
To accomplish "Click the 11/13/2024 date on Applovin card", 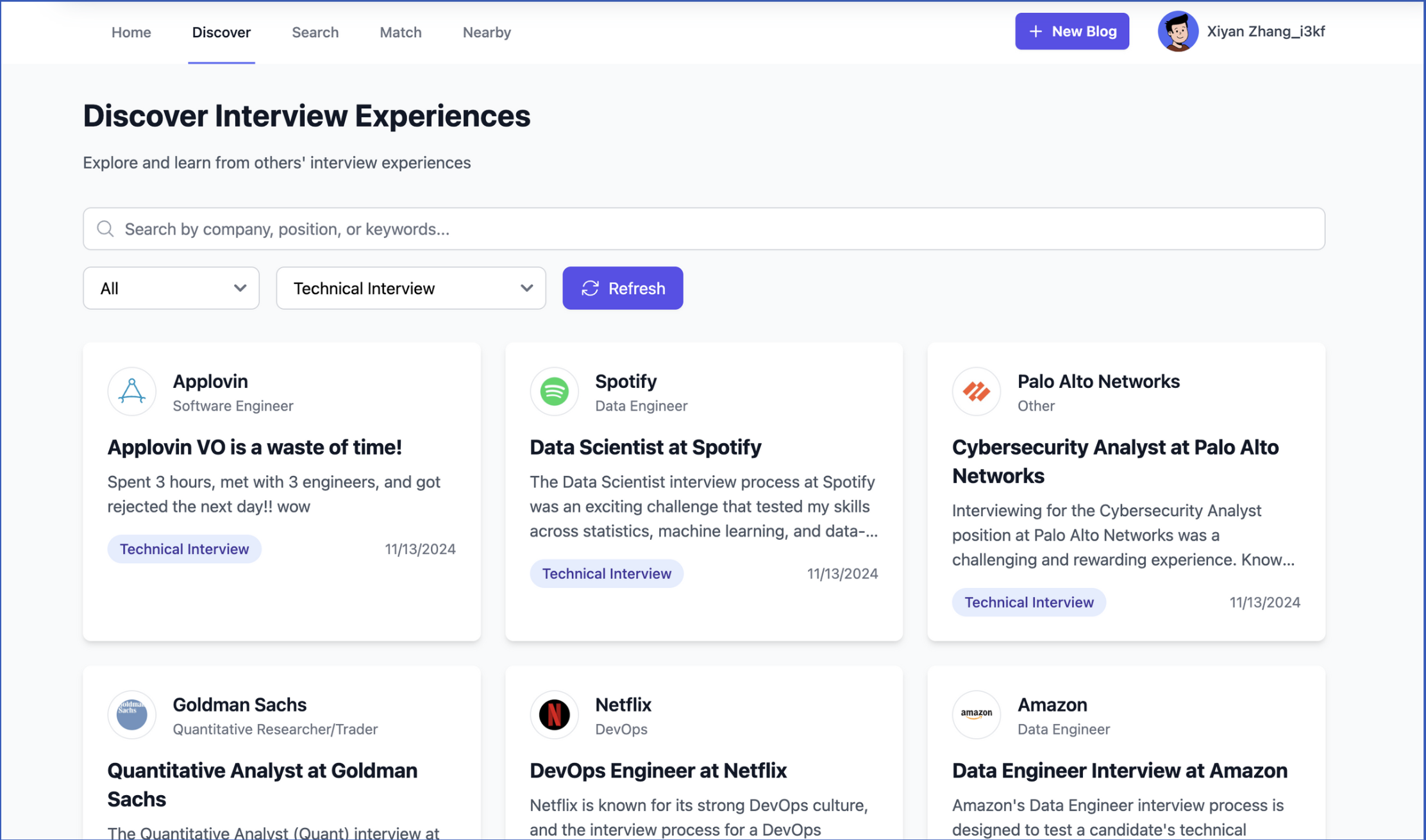I will point(420,549).
